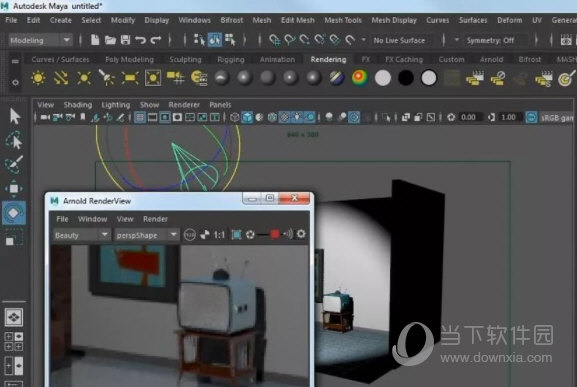Switch to the Poly Modeling shelf tab
This screenshot has width=577, height=387.
pos(129,59)
